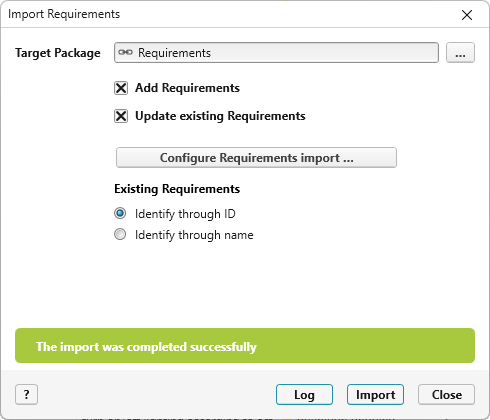Image resolution: width=490 pixels, height=420 pixels.
Task: Click the Target Package label
Action: point(58,53)
